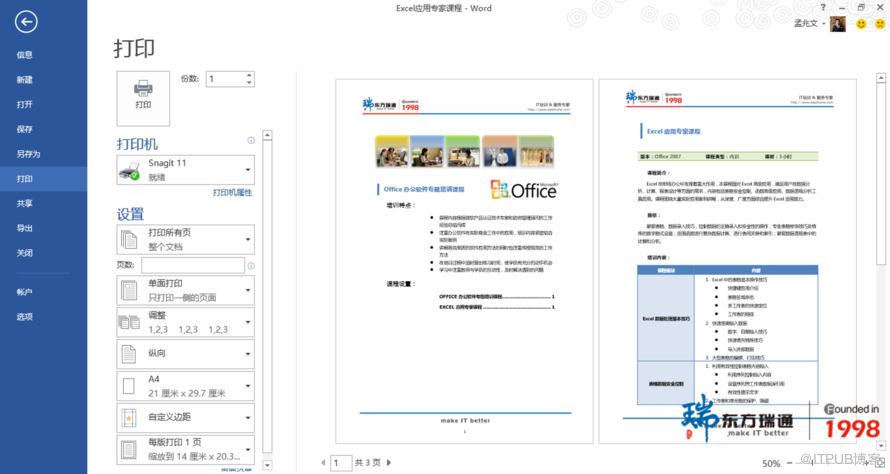Open 导出 in the sidebar

(x=24, y=228)
